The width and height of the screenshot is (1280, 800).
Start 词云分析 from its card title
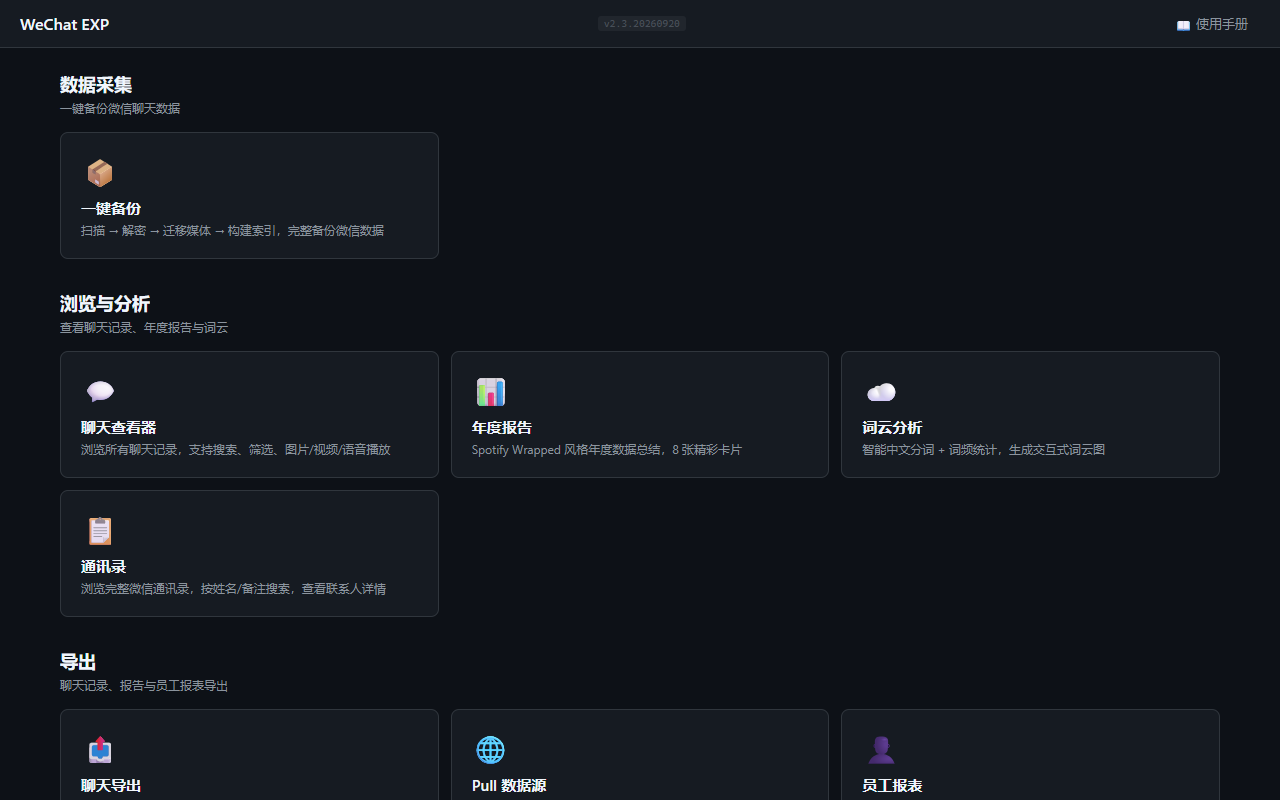(892, 428)
